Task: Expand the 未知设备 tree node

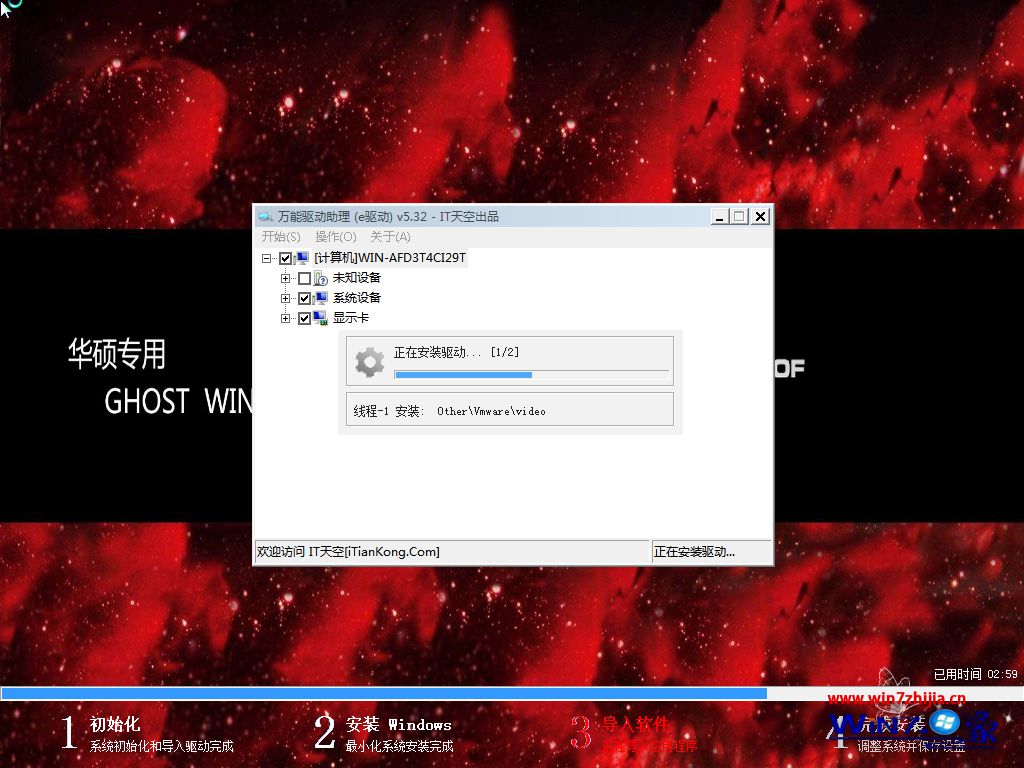Action: 285,278
